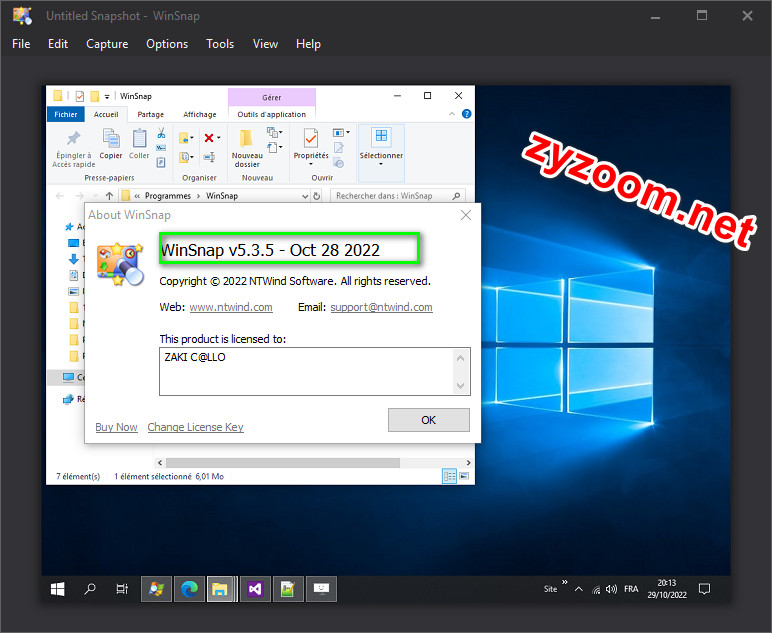Collapse the Explorer ribbon with chevron
This screenshot has width=772, height=633.
pyautogui.click(x=451, y=114)
